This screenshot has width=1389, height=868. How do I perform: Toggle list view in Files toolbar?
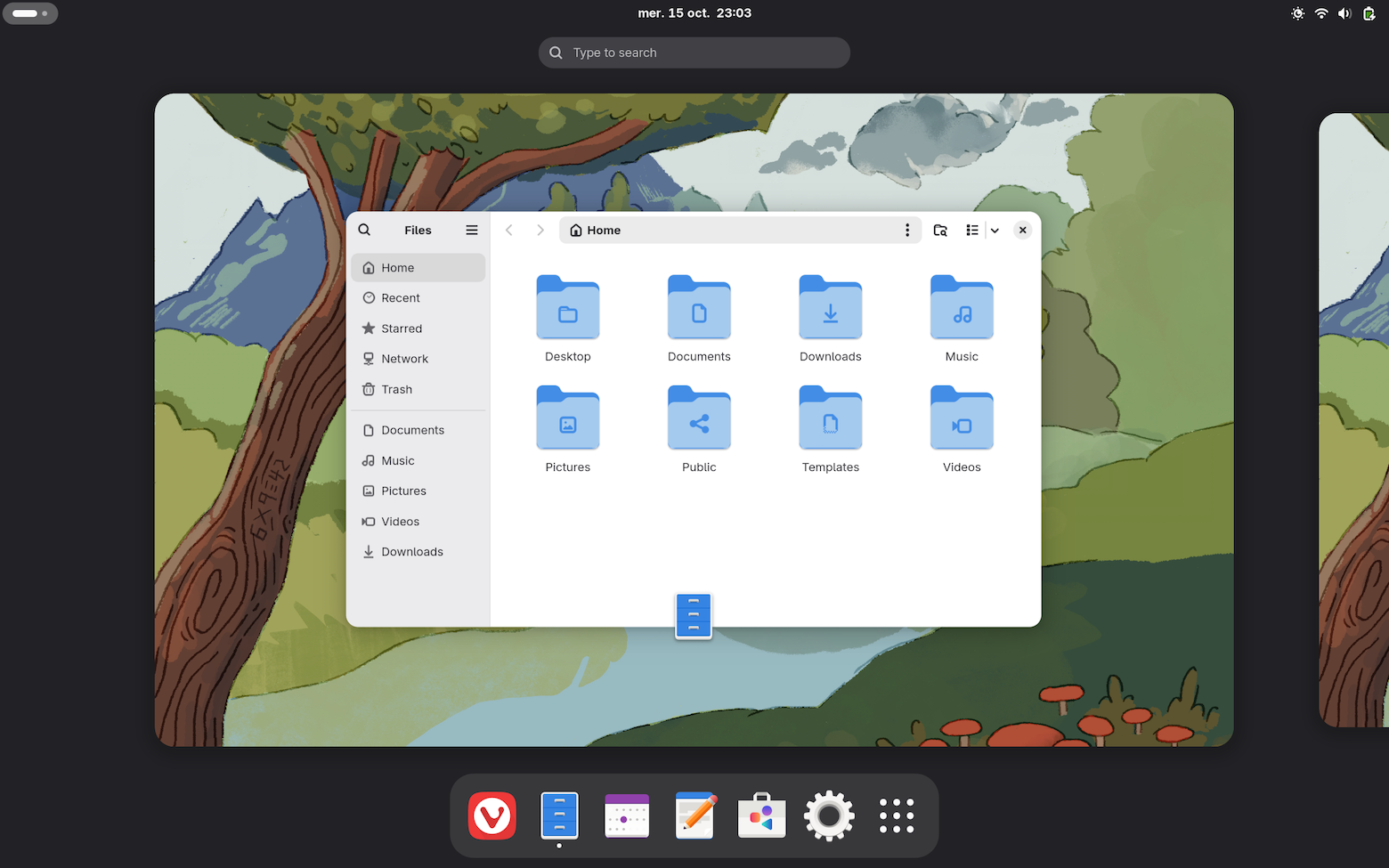pyautogui.click(x=972, y=230)
